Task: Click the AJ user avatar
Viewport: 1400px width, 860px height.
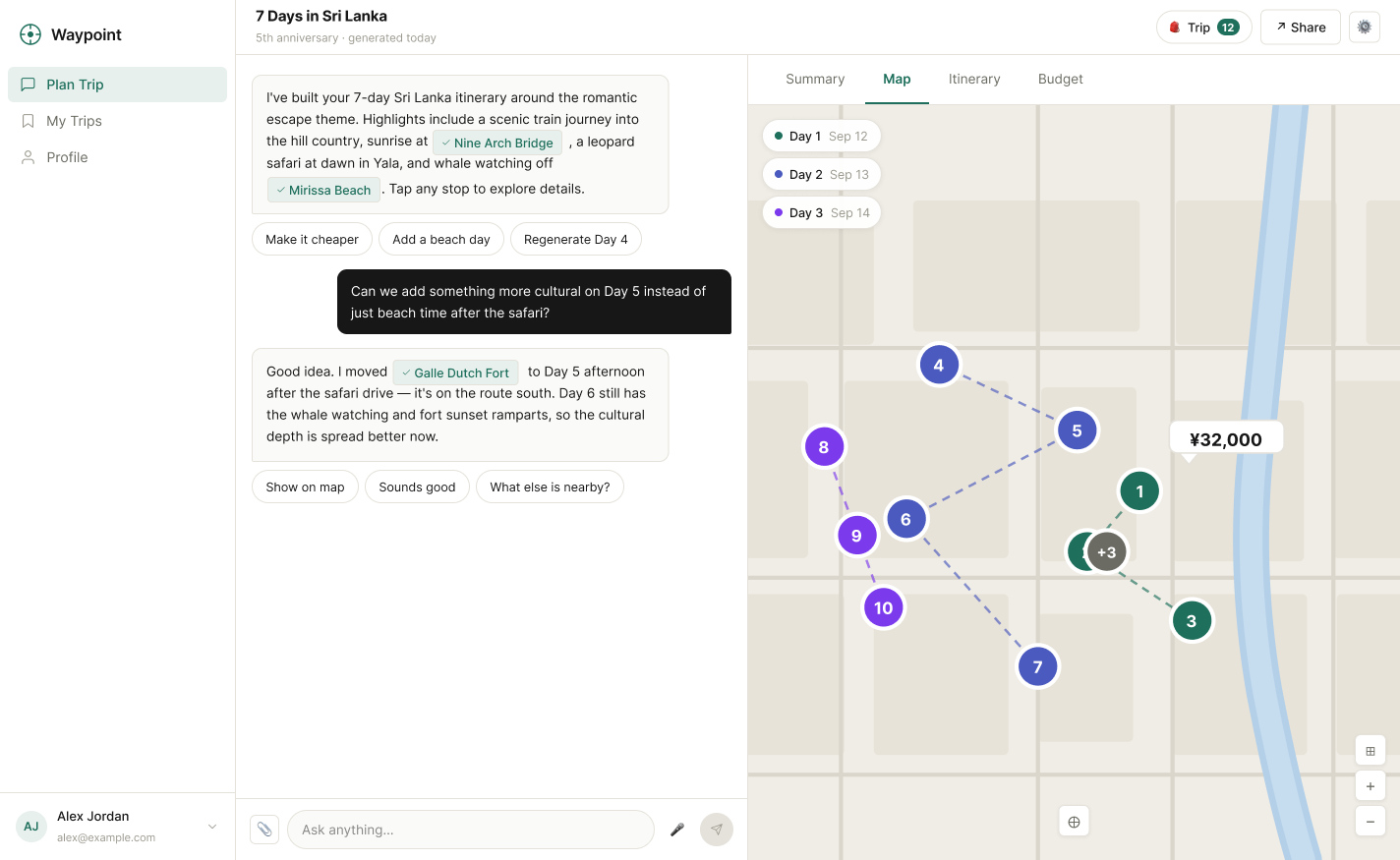Action: coord(31,827)
